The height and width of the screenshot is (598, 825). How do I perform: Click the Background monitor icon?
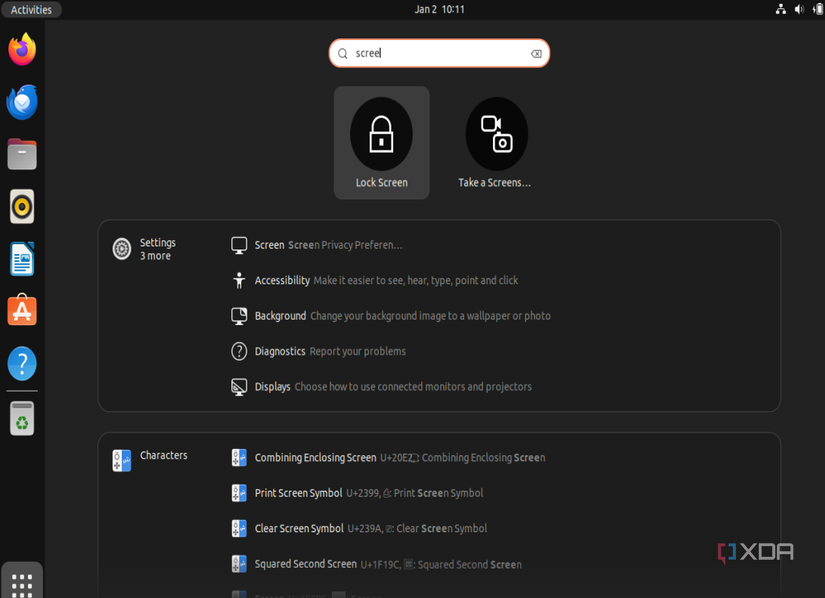239,316
